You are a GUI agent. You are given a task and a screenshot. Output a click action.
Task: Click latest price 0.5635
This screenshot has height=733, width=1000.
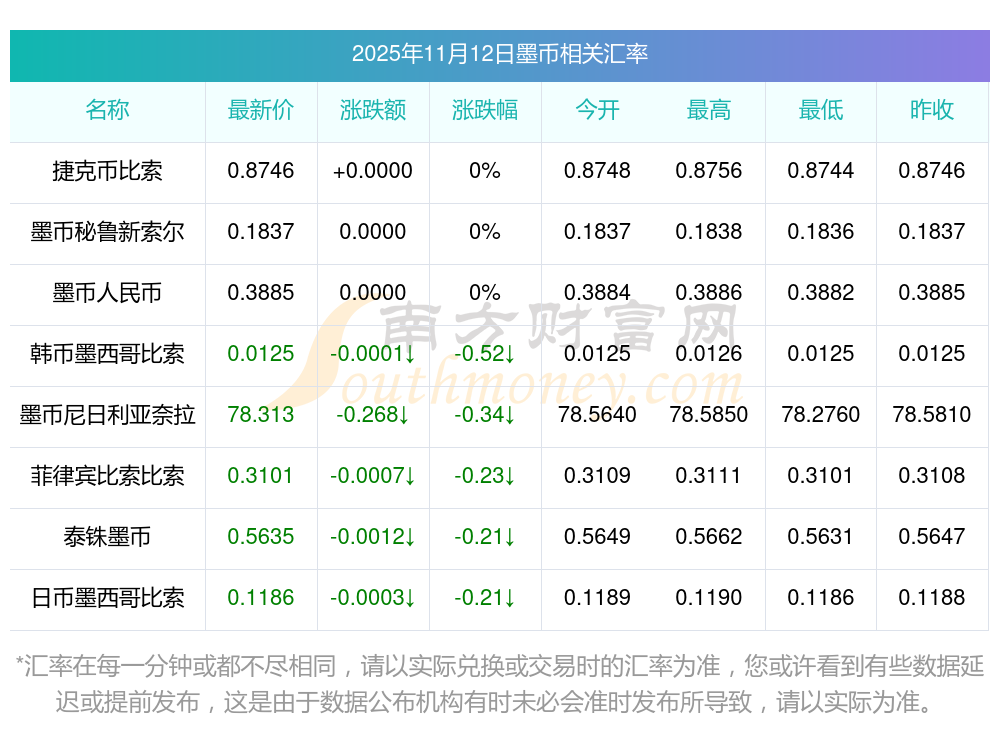[261, 537]
